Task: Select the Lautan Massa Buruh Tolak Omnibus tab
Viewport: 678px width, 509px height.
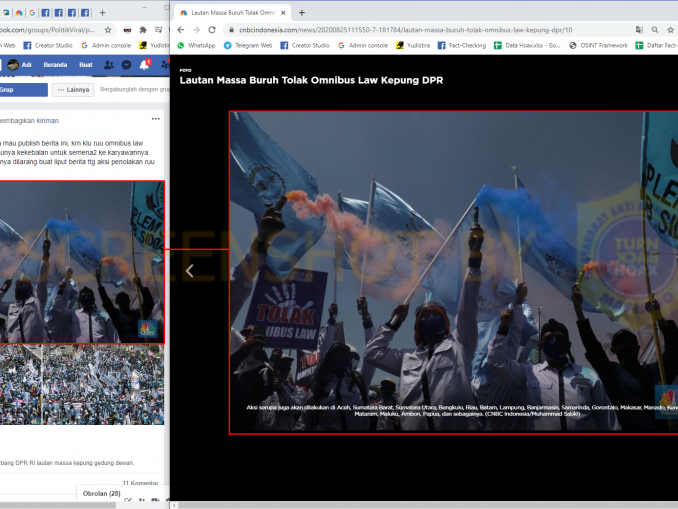Action: [233, 13]
